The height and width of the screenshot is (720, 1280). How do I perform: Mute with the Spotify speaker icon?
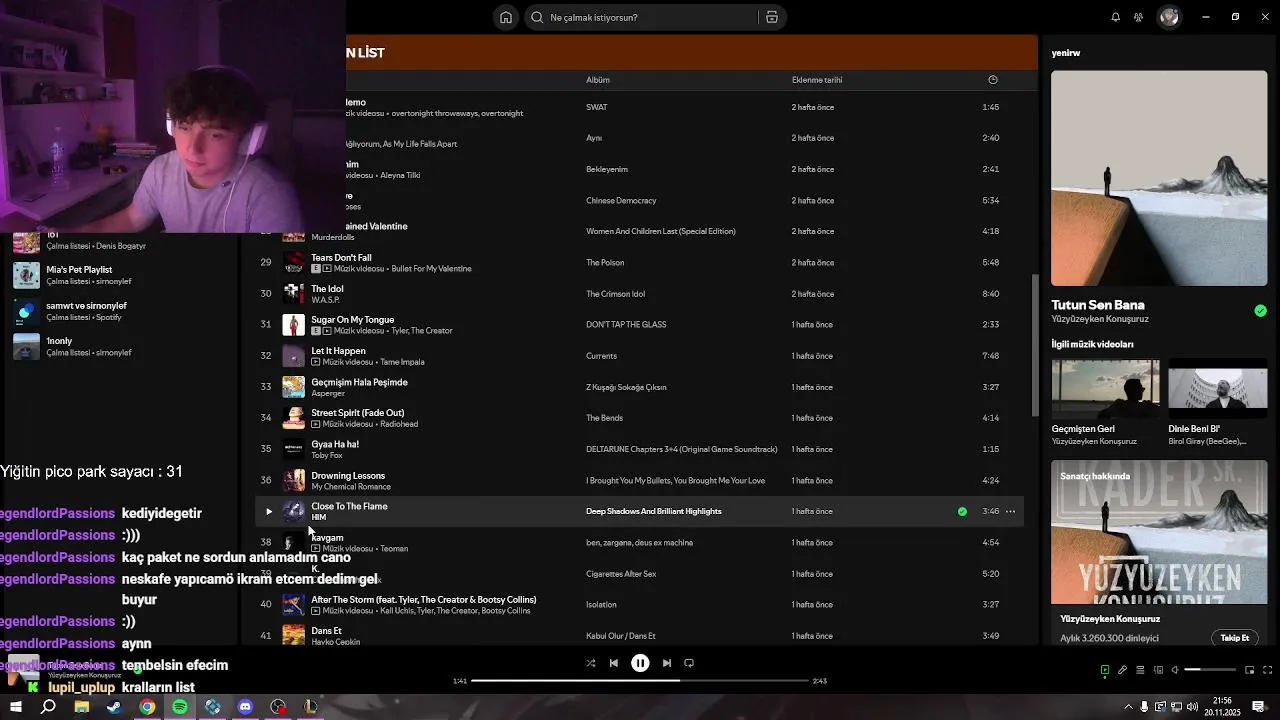[x=1175, y=670]
